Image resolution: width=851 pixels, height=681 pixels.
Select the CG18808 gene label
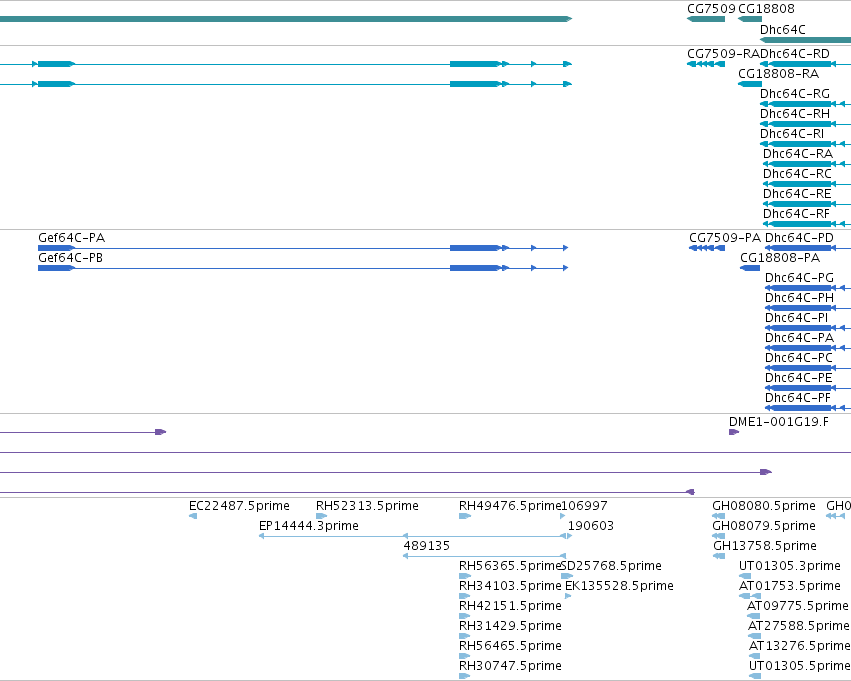pos(766,9)
